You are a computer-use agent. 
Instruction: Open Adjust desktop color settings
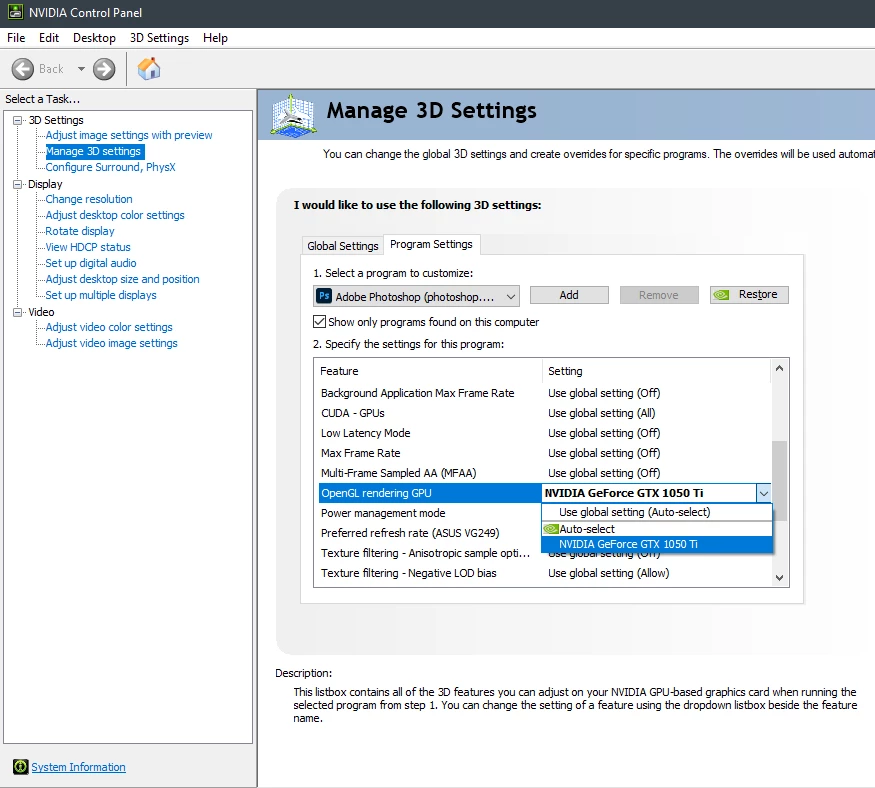click(x=114, y=215)
